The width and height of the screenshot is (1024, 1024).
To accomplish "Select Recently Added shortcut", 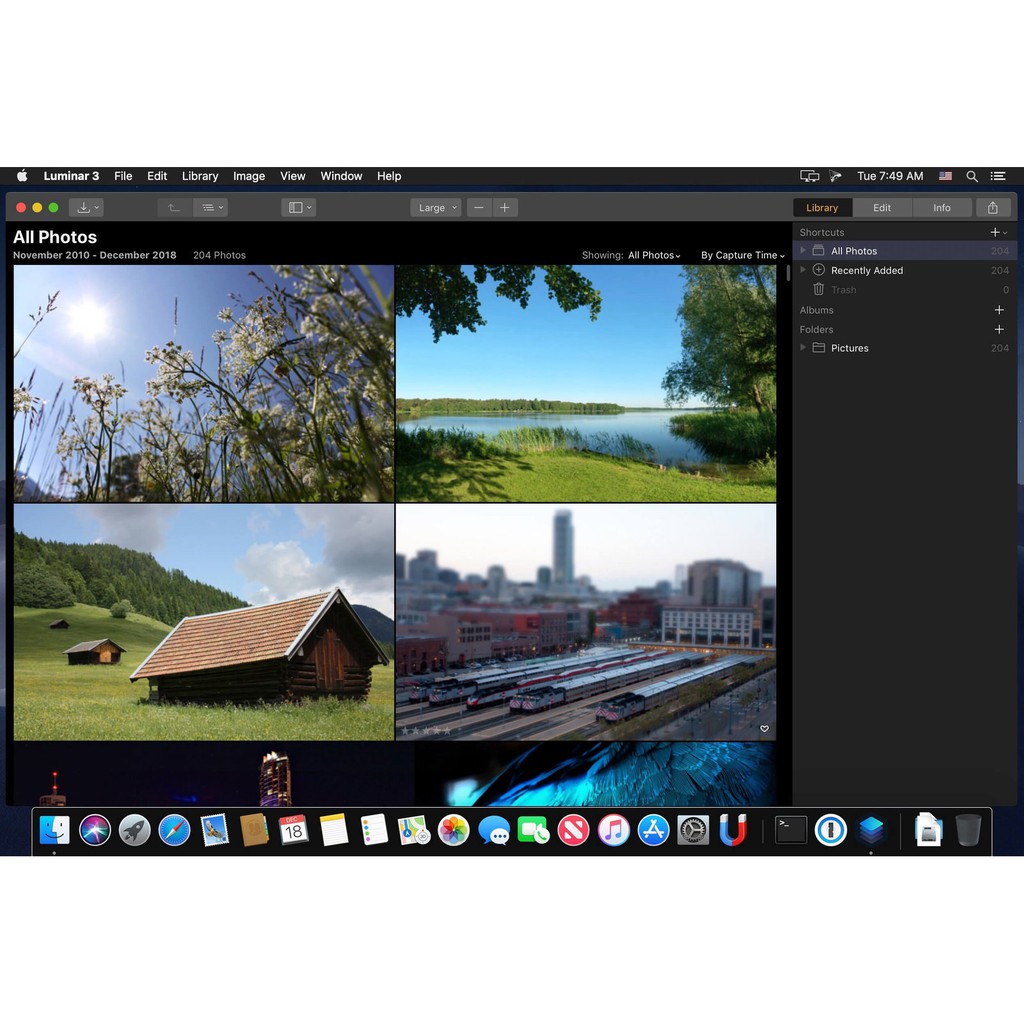I will click(866, 270).
